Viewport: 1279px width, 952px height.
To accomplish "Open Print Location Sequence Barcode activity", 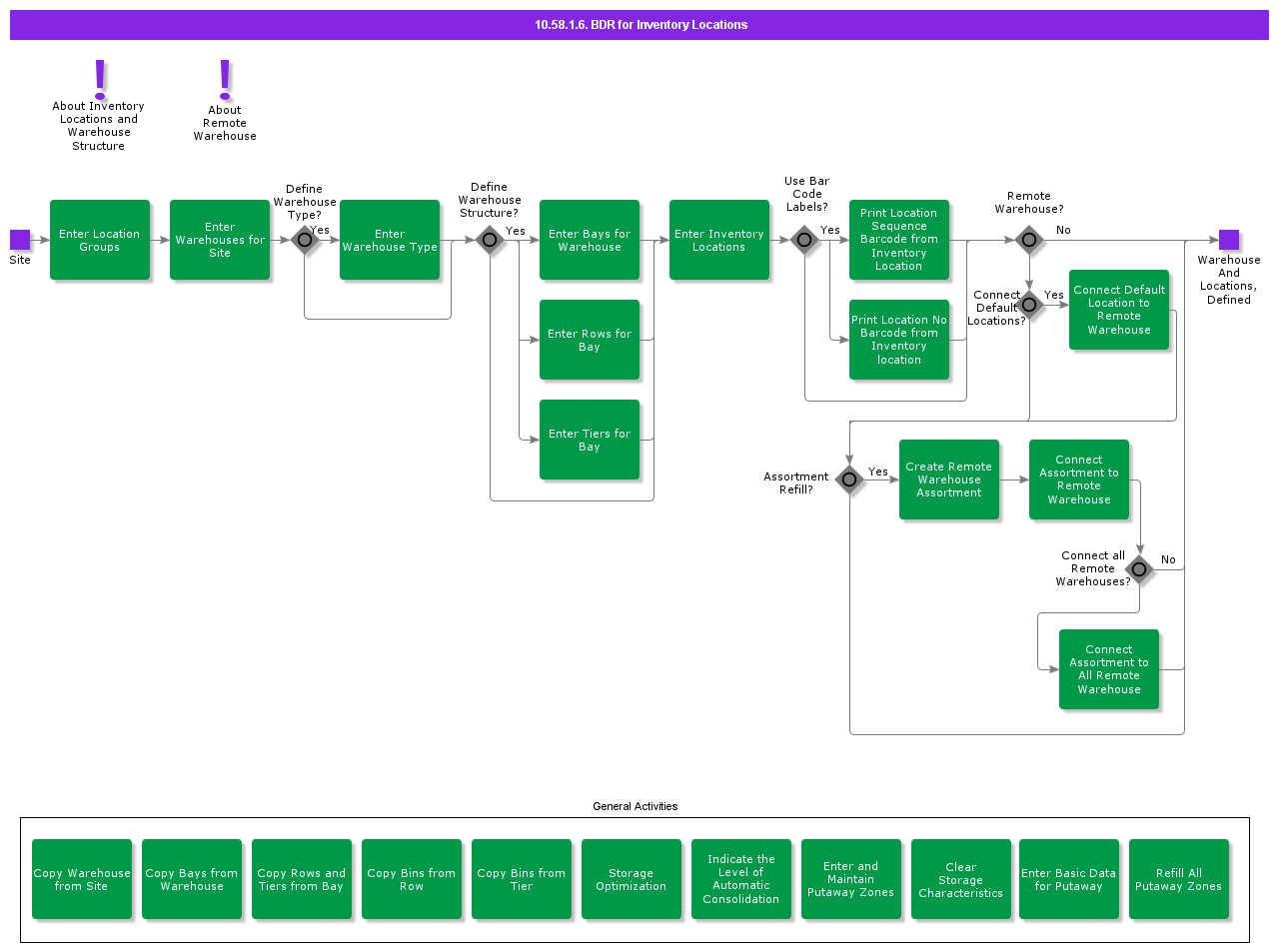I will click(899, 240).
